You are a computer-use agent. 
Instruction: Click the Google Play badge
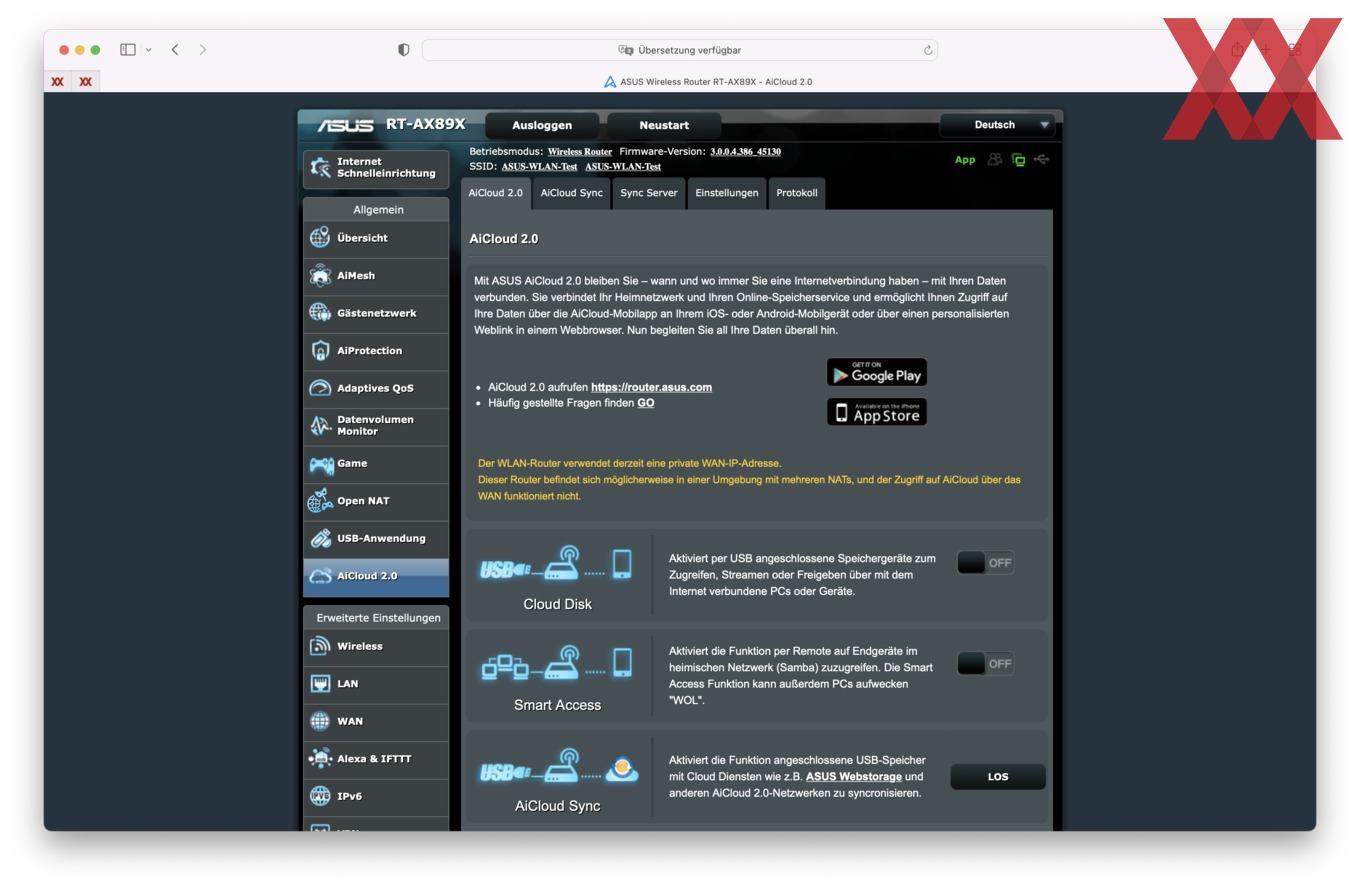tap(877, 372)
